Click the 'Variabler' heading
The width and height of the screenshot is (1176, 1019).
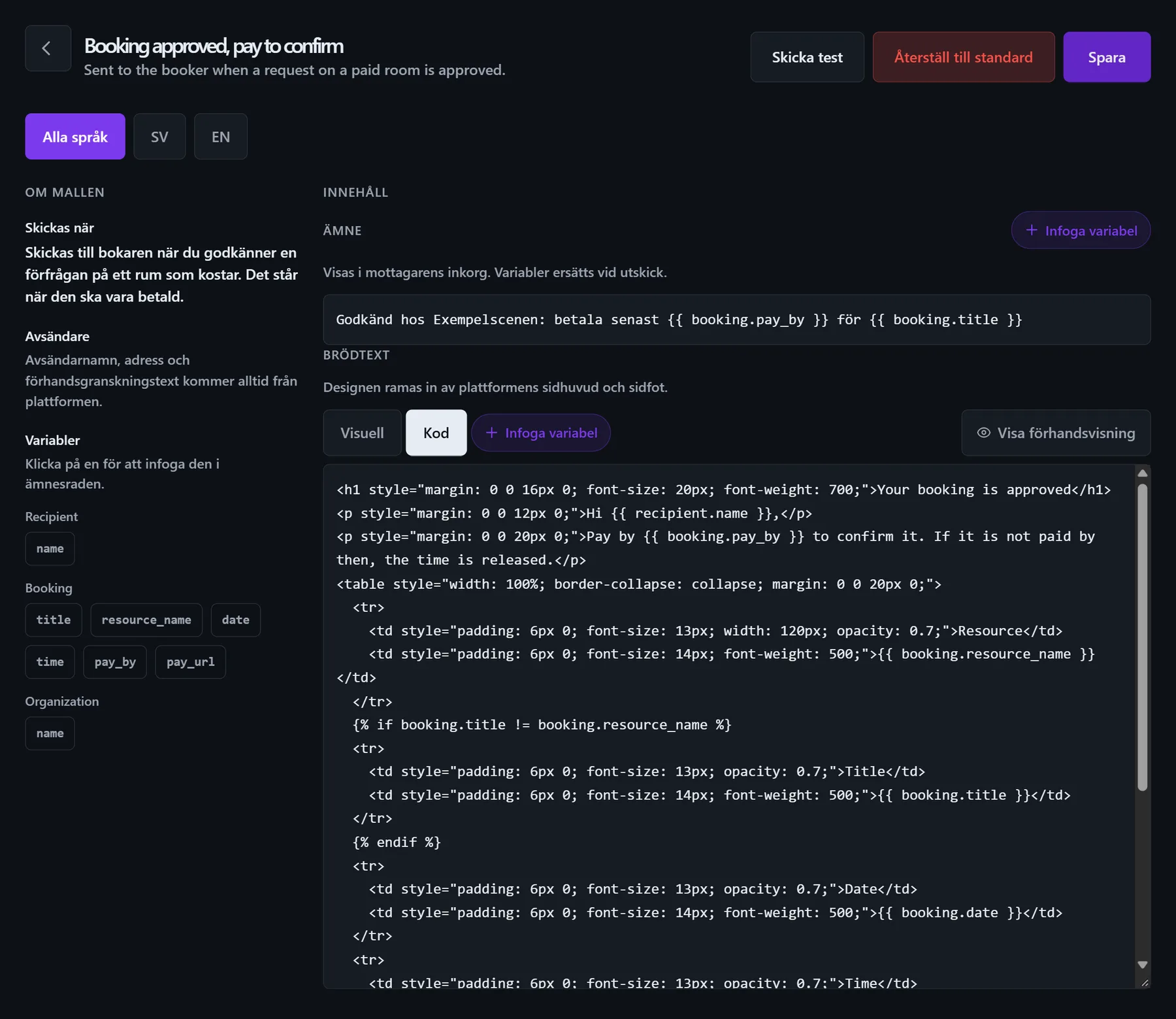tap(53, 440)
